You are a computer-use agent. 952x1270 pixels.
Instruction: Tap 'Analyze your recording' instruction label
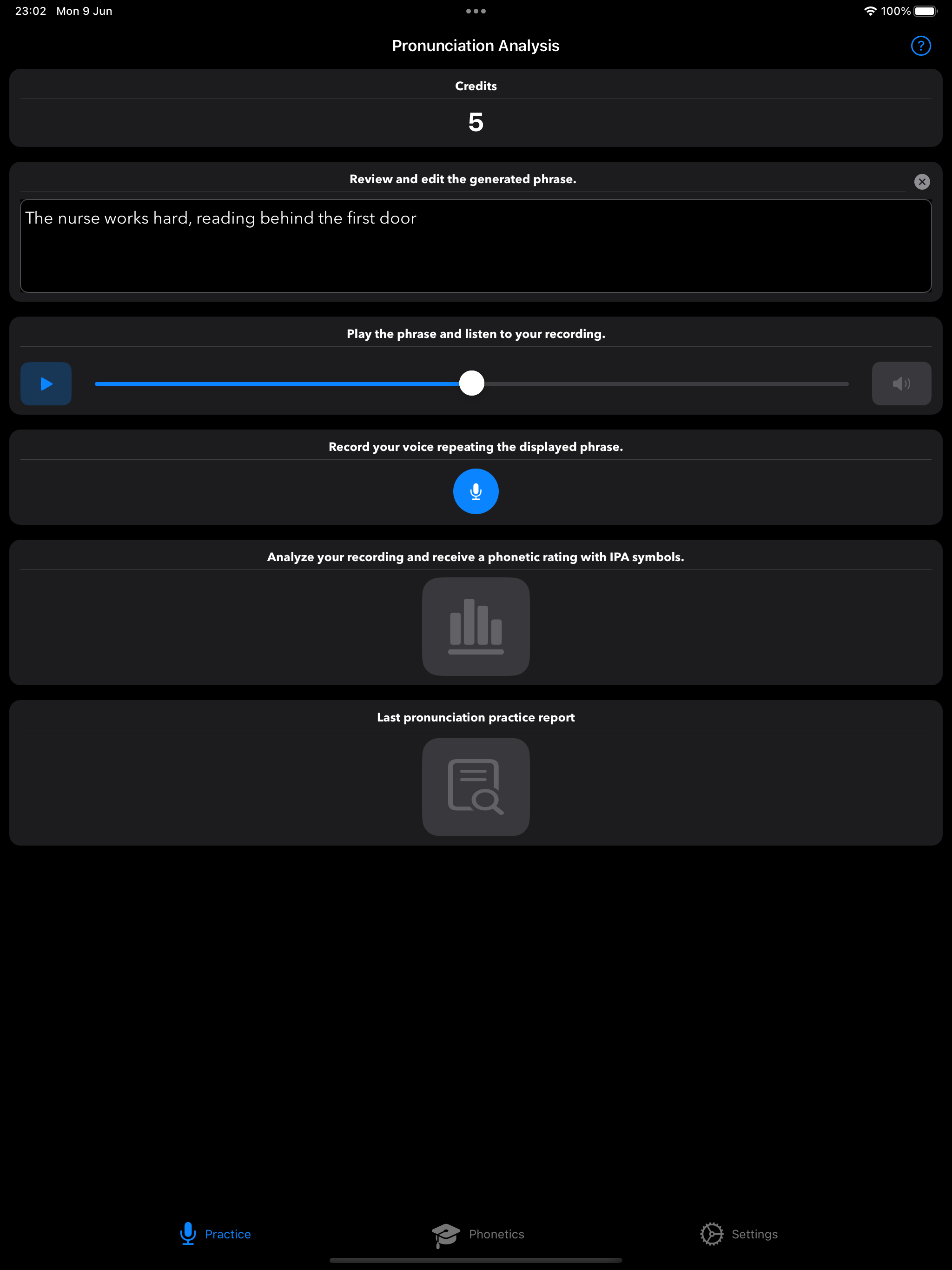click(476, 557)
